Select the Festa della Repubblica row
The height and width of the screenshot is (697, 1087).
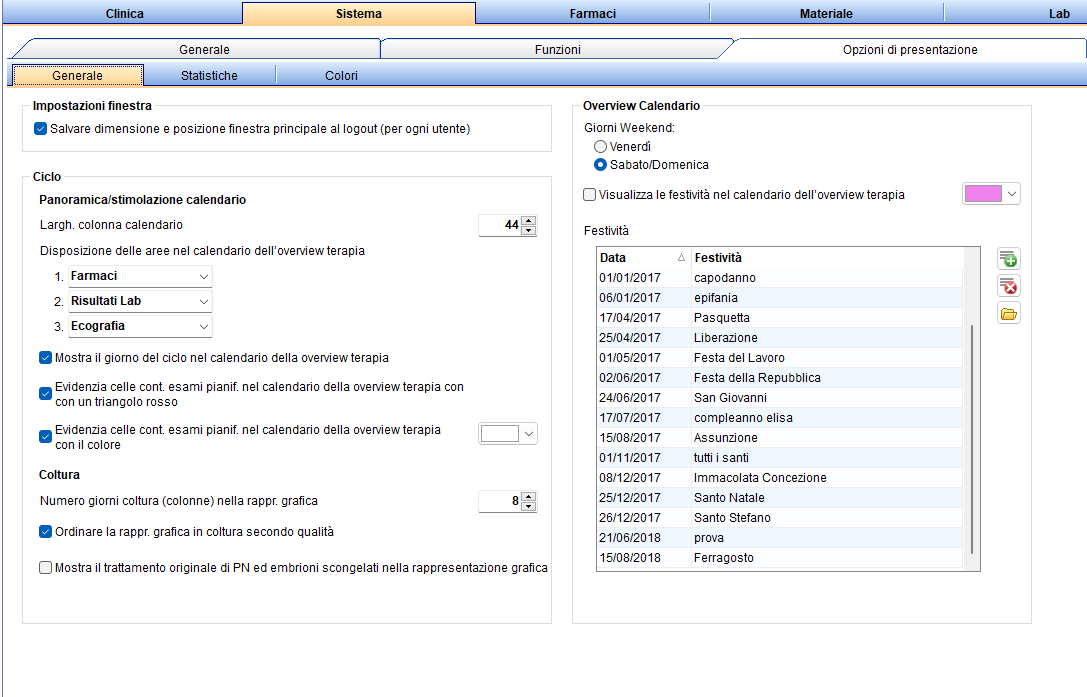(780, 378)
